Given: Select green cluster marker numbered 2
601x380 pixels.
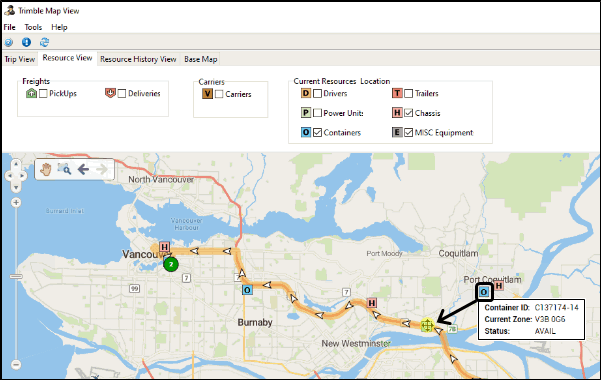Looking at the screenshot, I should click(x=171, y=264).
